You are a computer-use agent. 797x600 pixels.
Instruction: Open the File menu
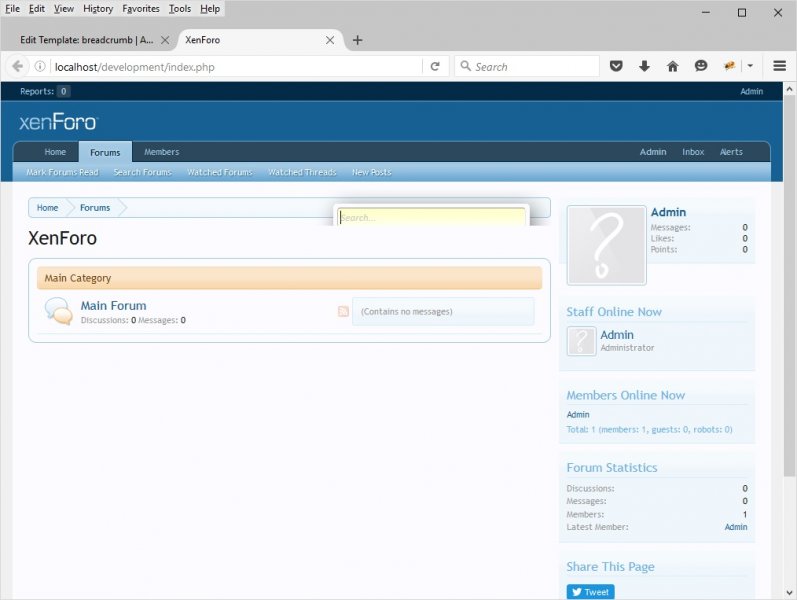pyautogui.click(x=12, y=9)
